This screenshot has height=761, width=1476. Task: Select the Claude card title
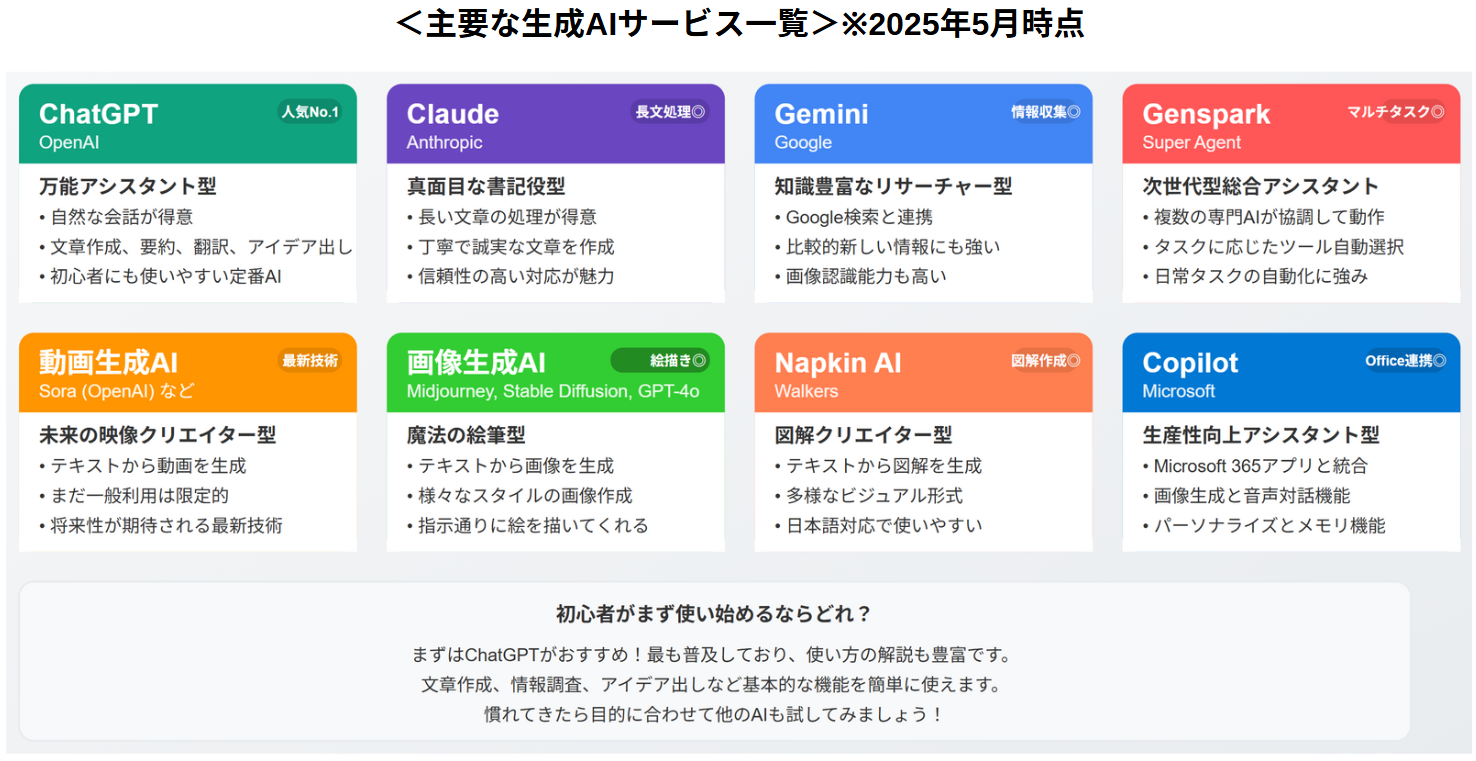pyautogui.click(x=452, y=114)
